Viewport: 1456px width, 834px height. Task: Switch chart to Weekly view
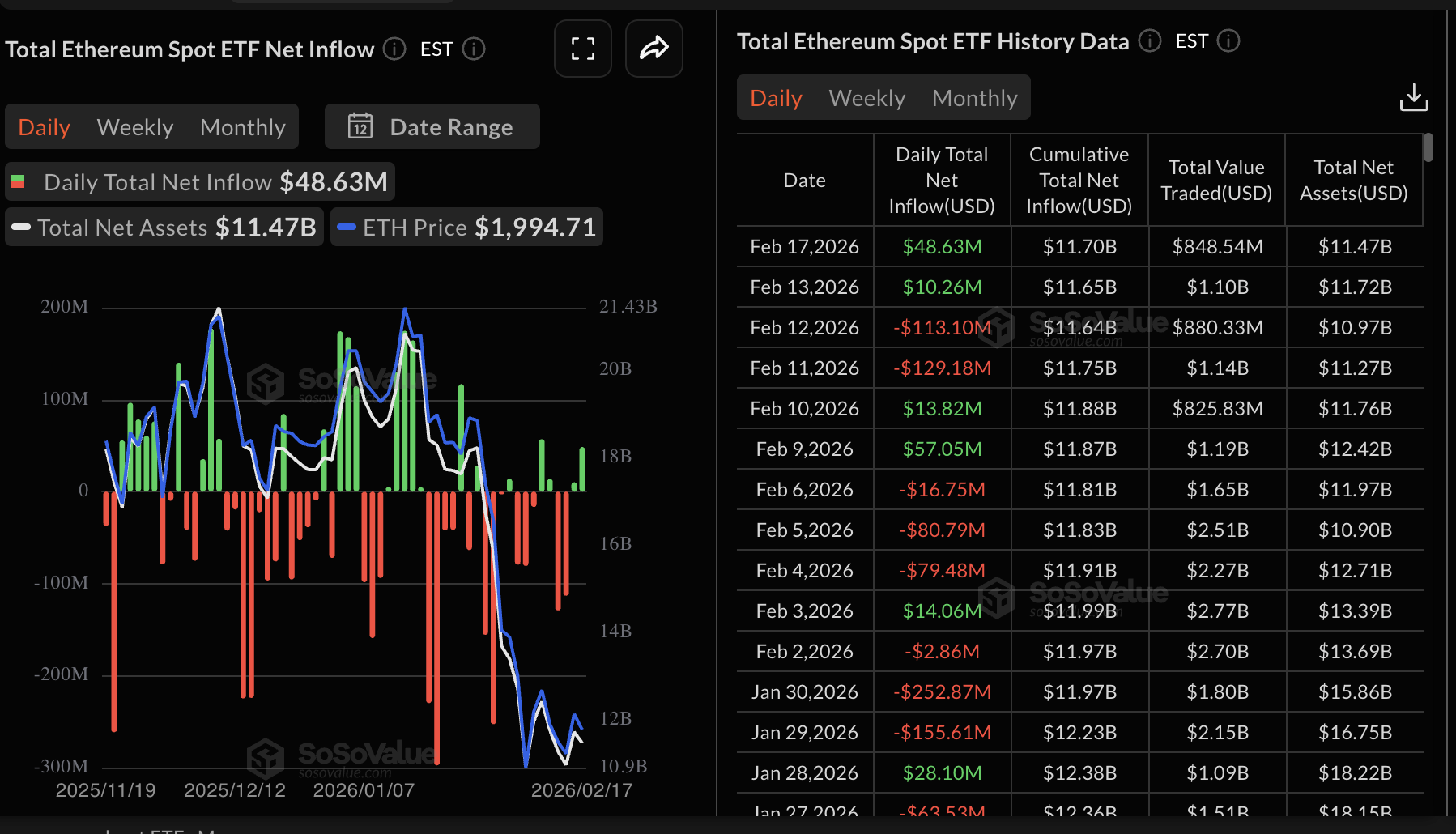(x=134, y=127)
